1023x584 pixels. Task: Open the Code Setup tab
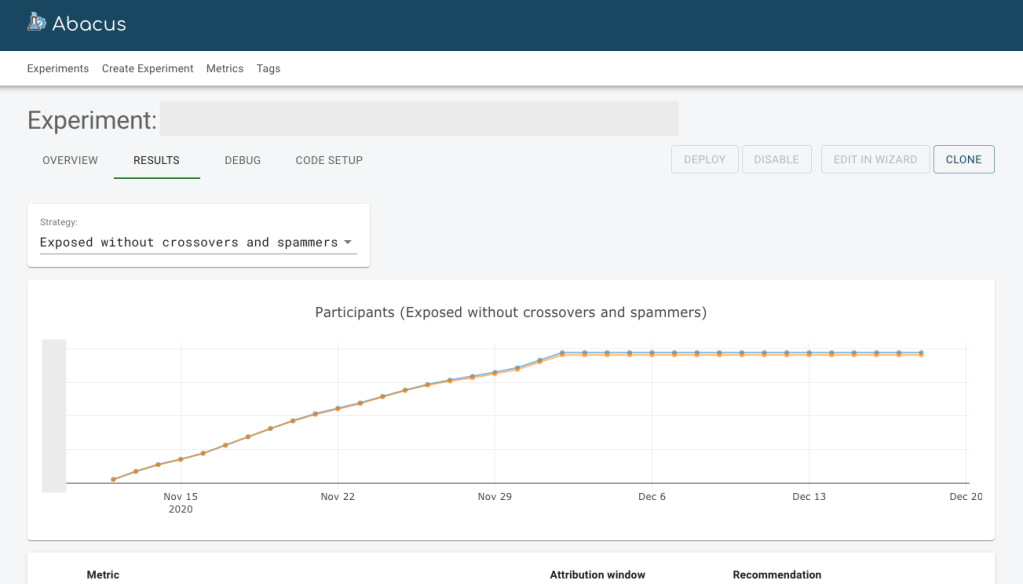pyautogui.click(x=329, y=160)
